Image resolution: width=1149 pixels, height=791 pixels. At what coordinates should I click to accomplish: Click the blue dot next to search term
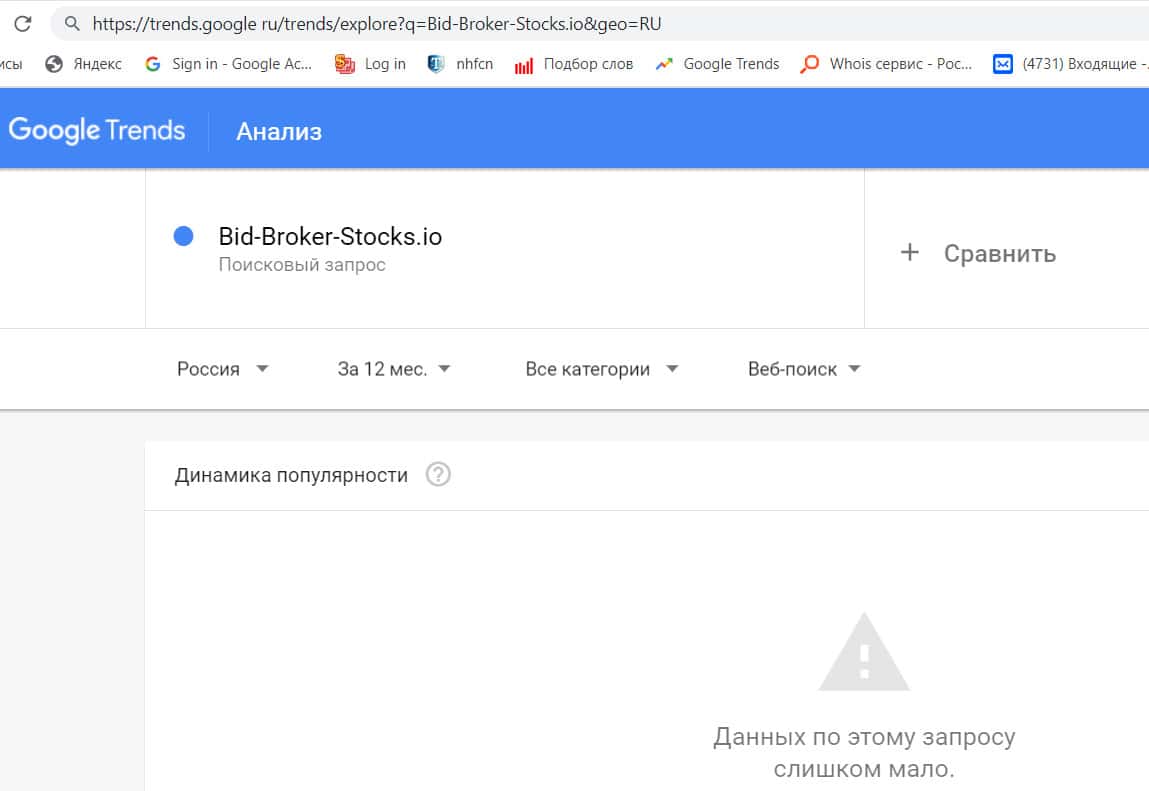[183, 237]
